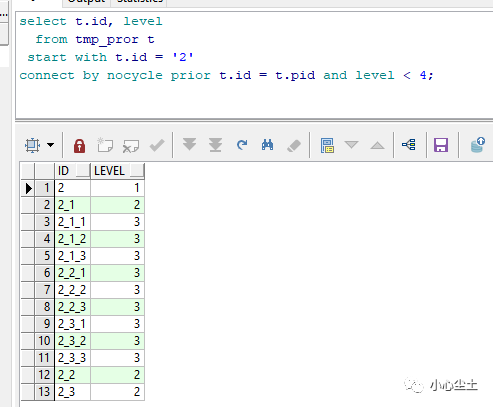Image resolution: width=493 pixels, height=407 pixels.
Task: Click into the SQL editor text area
Action: [254, 65]
